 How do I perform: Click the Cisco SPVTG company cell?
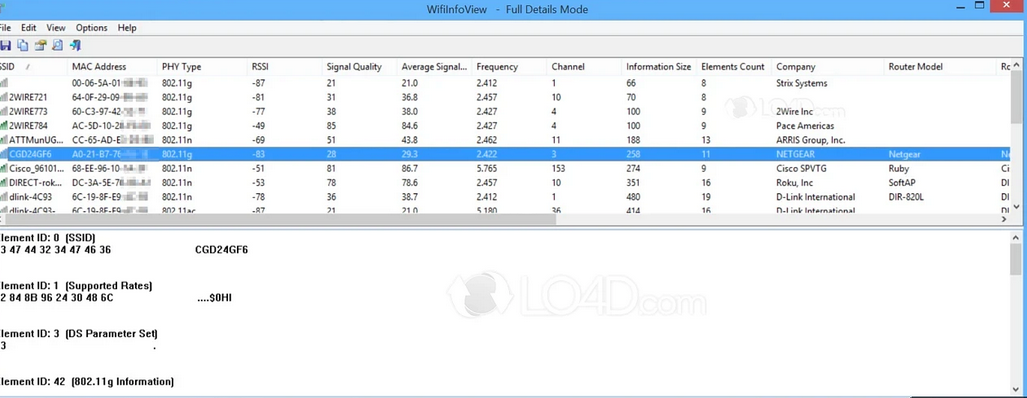(x=802, y=168)
